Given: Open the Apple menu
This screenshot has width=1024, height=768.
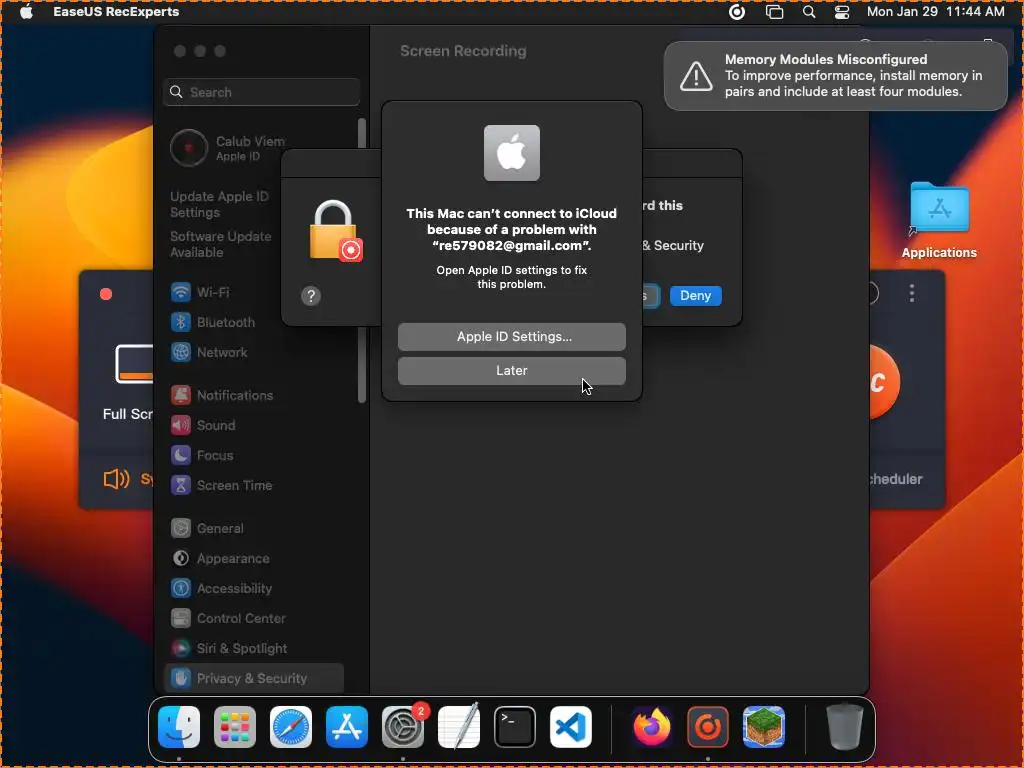Looking at the screenshot, I should 26,12.
